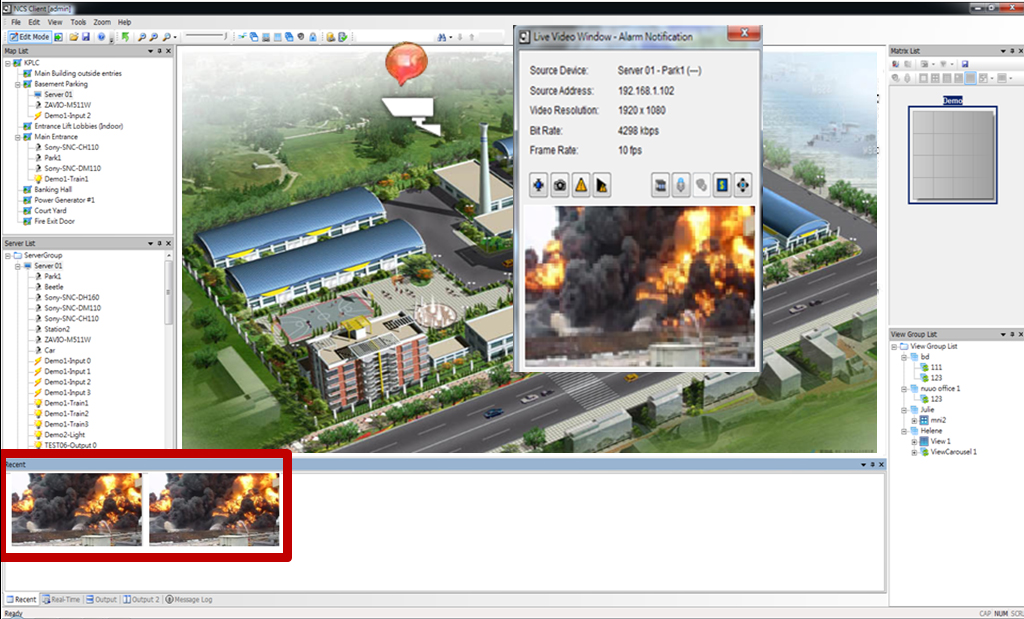Switch to the Output 2 tab

141,599
